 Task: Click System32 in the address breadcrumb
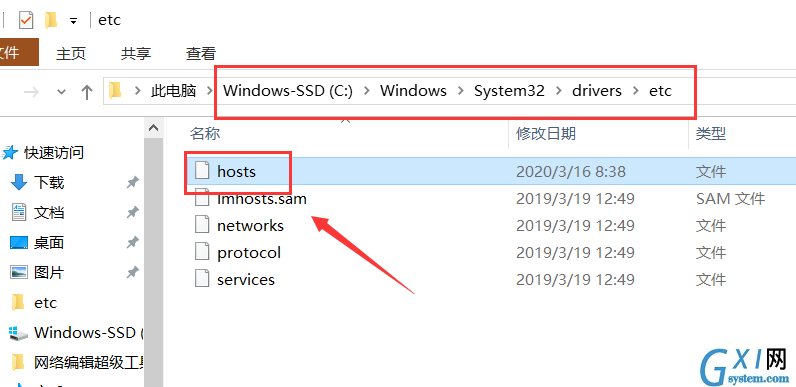[509, 91]
